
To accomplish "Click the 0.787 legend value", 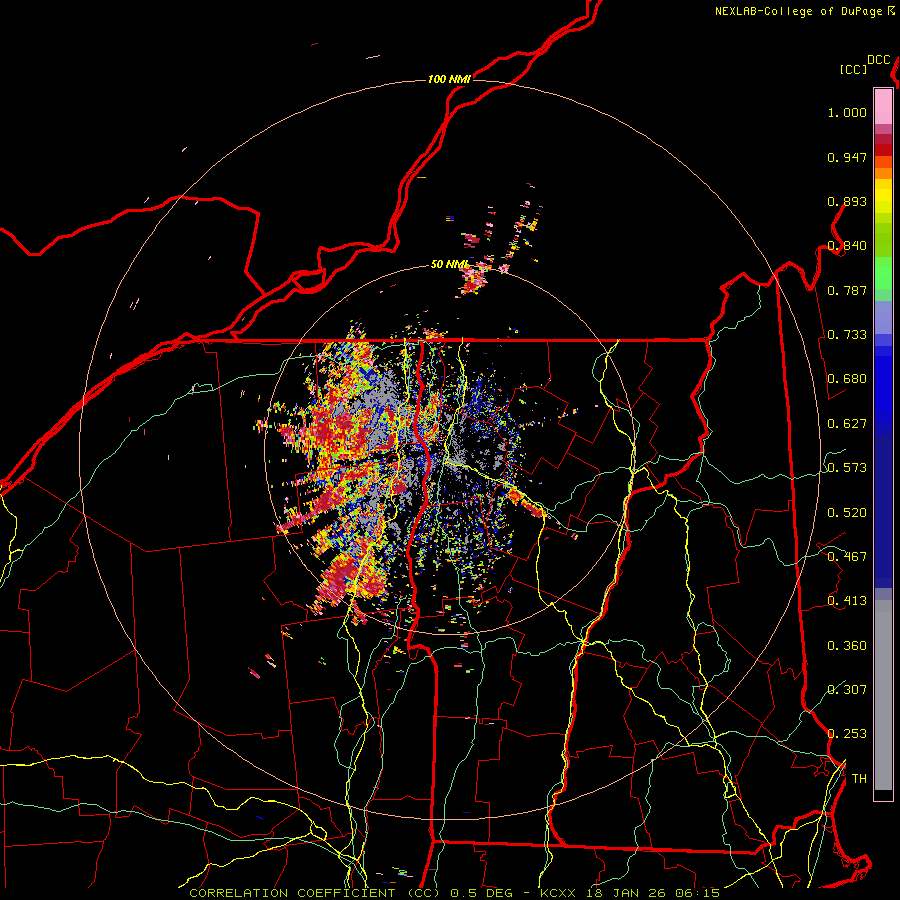I will (x=847, y=290).
